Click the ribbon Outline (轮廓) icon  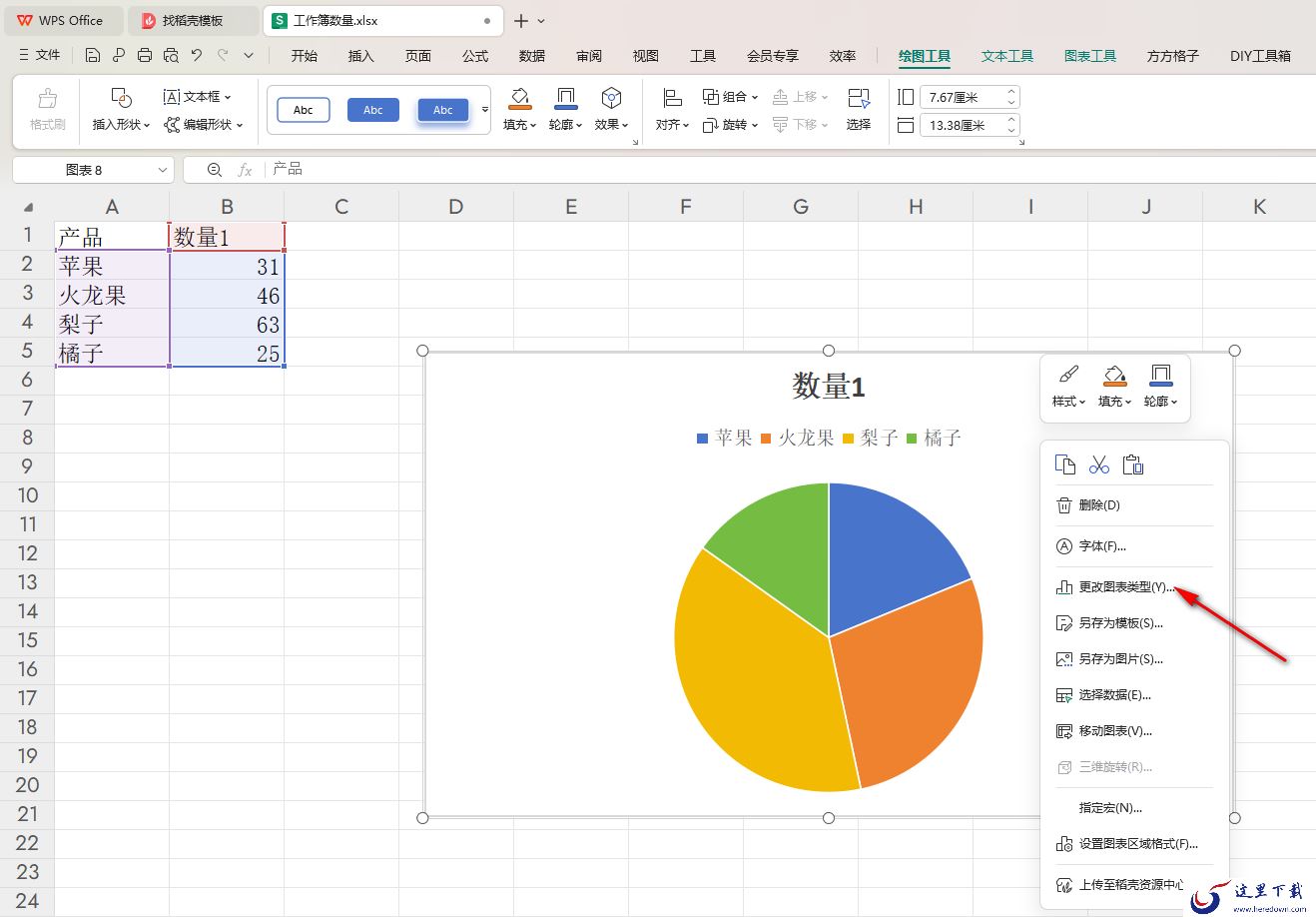(x=565, y=98)
